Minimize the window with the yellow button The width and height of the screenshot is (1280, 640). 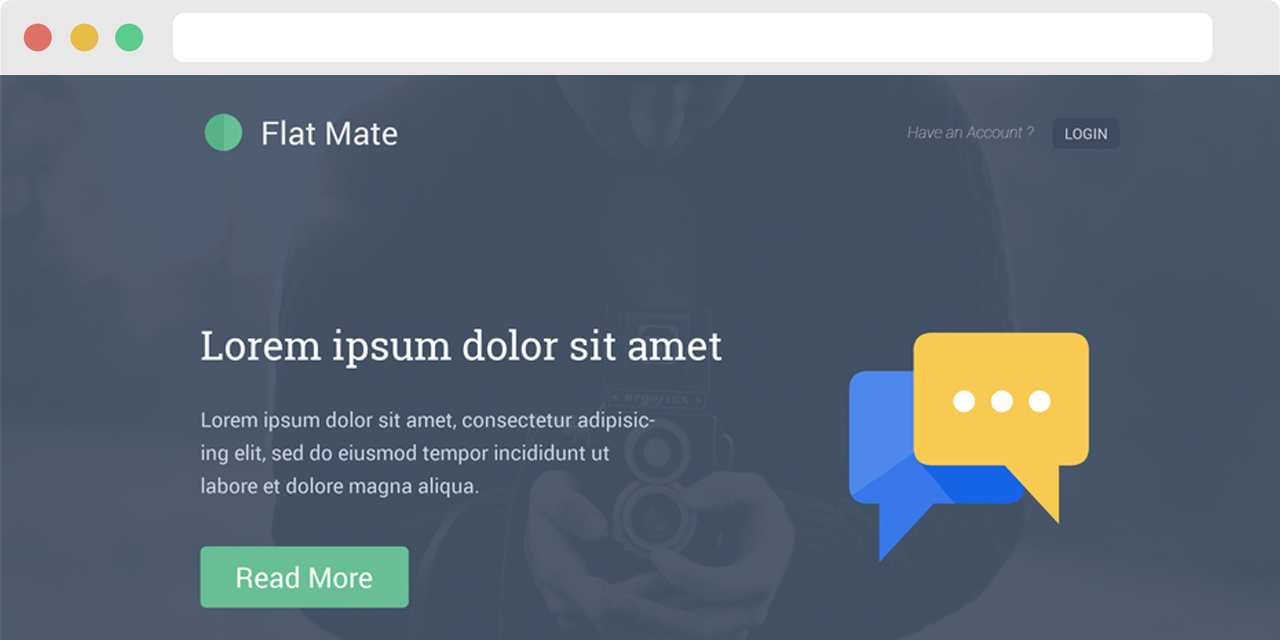coord(84,38)
